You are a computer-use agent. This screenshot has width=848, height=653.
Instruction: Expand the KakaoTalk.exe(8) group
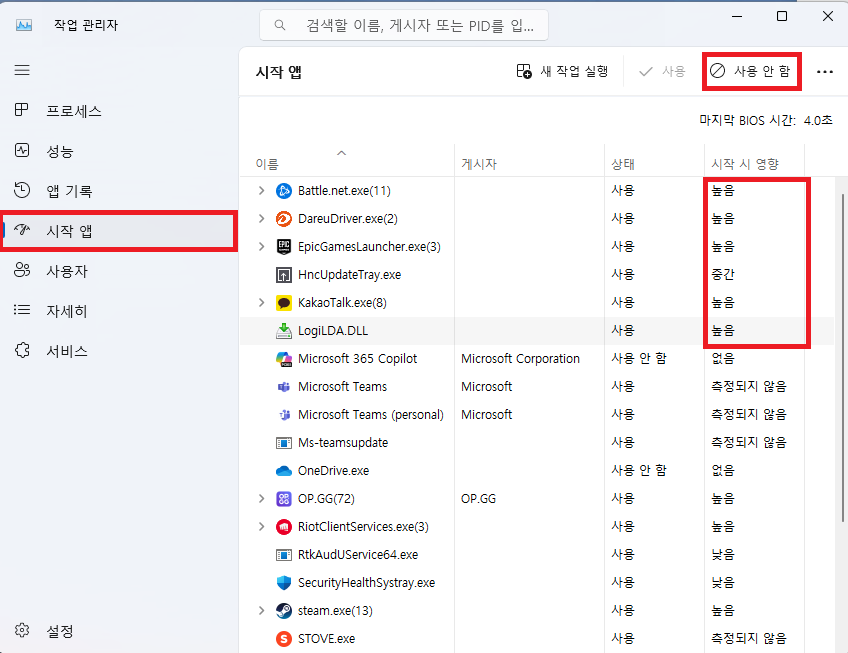262,302
